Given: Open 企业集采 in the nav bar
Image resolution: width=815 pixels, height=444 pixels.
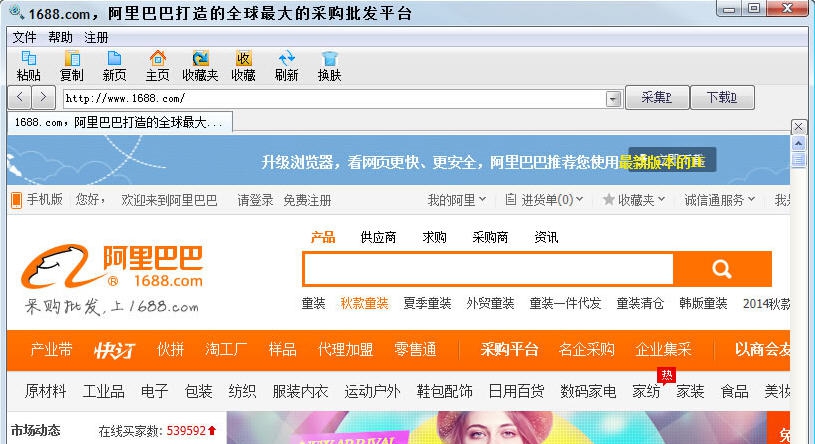Looking at the screenshot, I should tap(663, 349).
